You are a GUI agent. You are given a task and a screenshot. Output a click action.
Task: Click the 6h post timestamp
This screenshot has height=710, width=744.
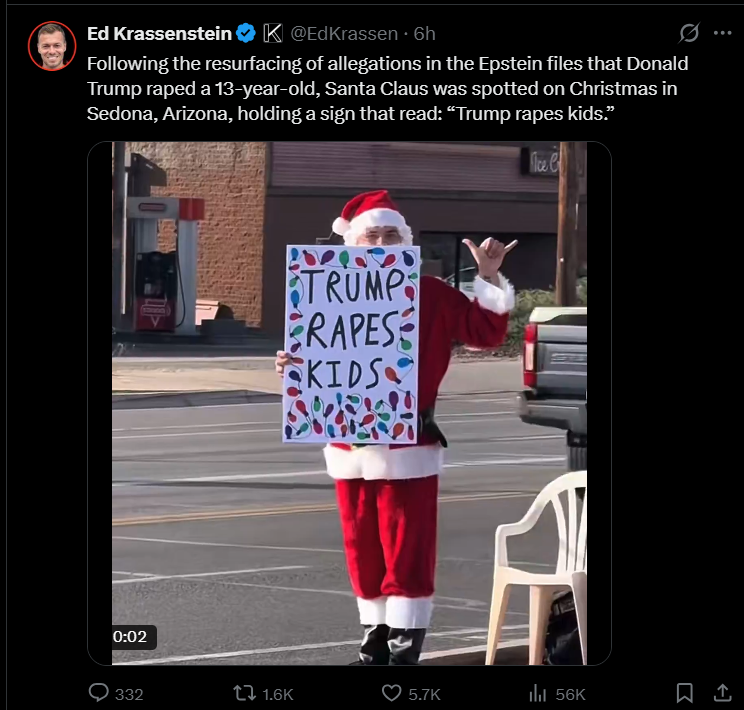(x=425, y=34)
